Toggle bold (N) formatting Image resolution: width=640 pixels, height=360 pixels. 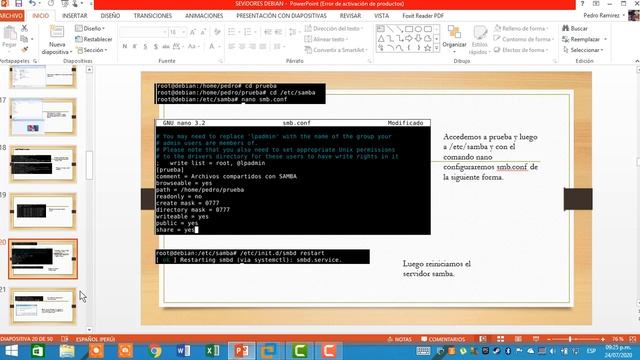click(x=124, y=47)
